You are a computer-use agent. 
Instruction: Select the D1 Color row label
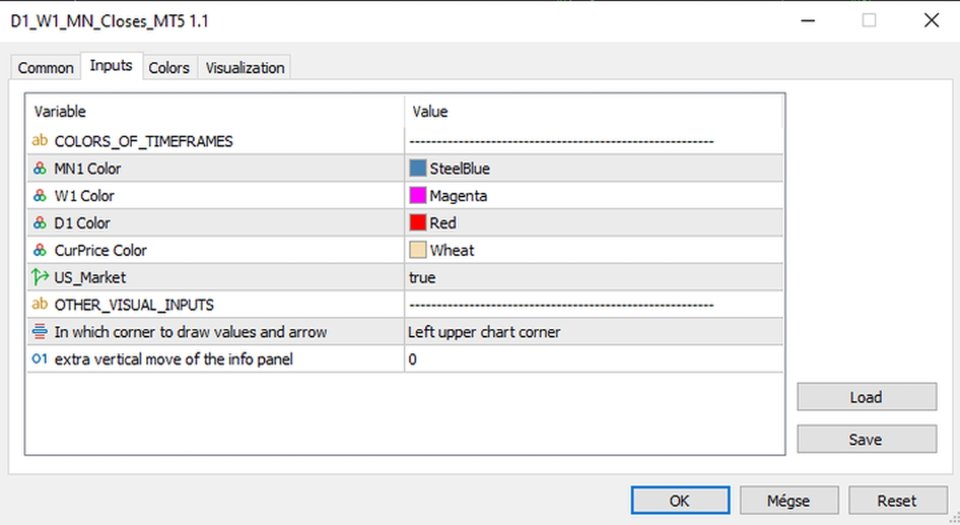tap(82, 223)
